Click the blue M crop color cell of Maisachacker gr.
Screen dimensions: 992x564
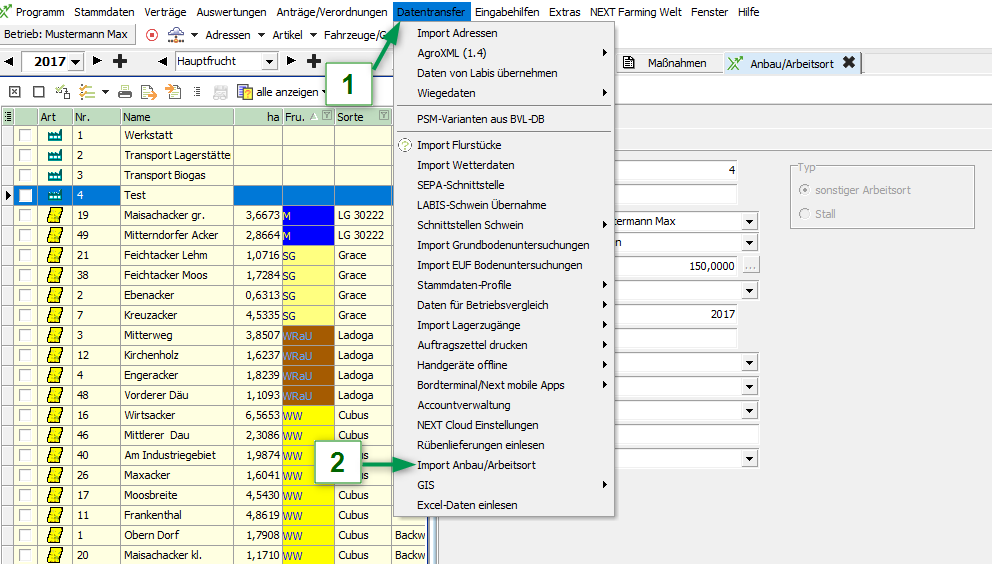pos(308,215)
